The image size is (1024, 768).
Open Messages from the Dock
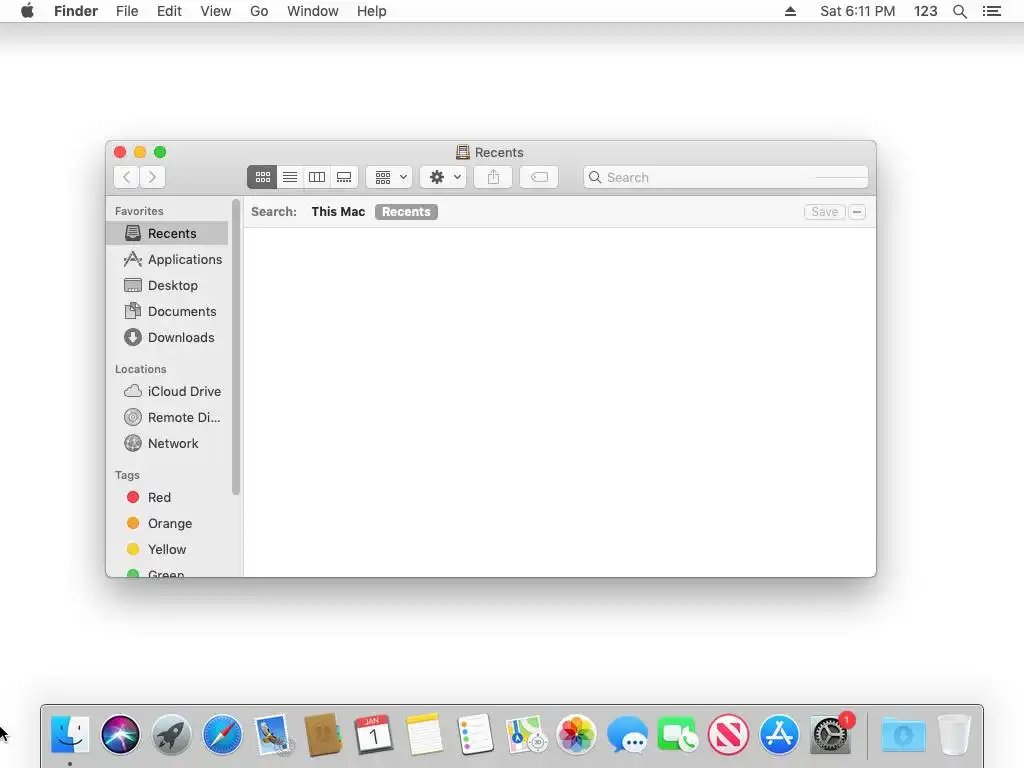point(627,735)
